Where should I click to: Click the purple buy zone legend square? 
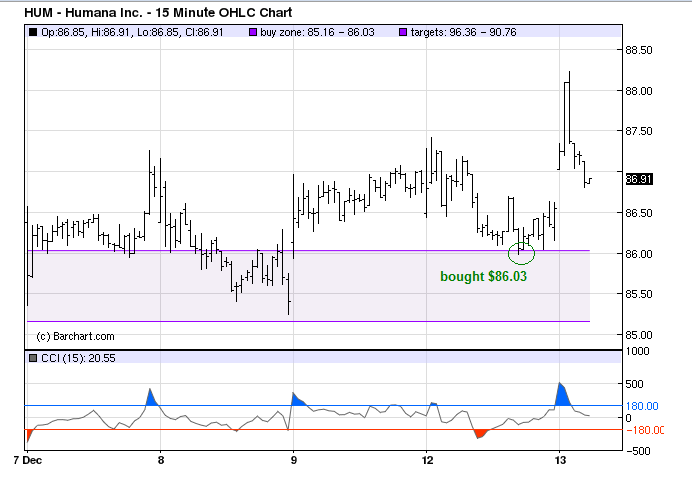click(x=253, y=32)
